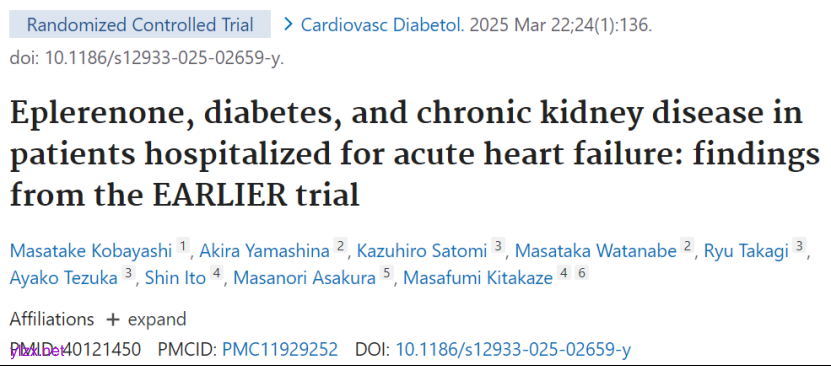Open author Ayako Tezuka
The image size is (831, 366).
point(64,278)
